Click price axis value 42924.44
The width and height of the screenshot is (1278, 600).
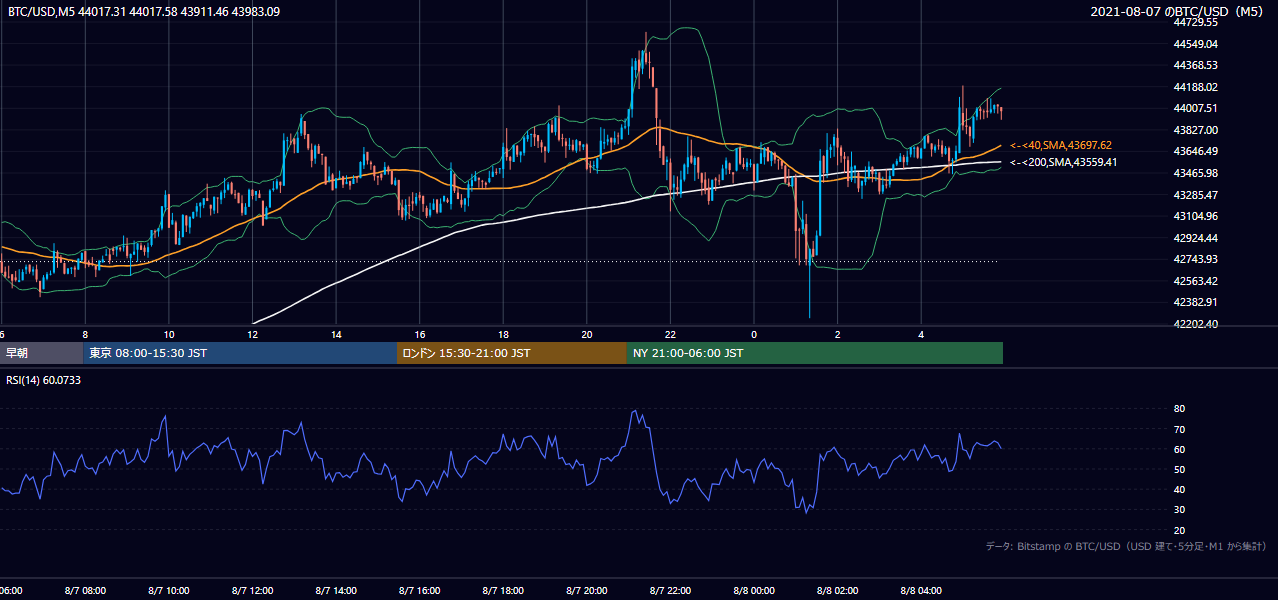point(1195,238)
